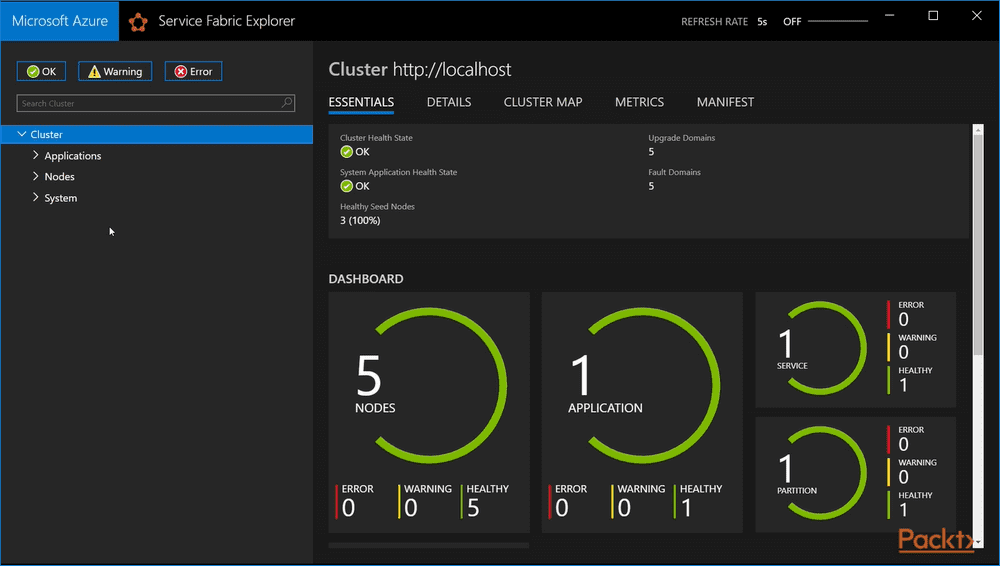Click the REFRESH RATE label

pos(714,22)
